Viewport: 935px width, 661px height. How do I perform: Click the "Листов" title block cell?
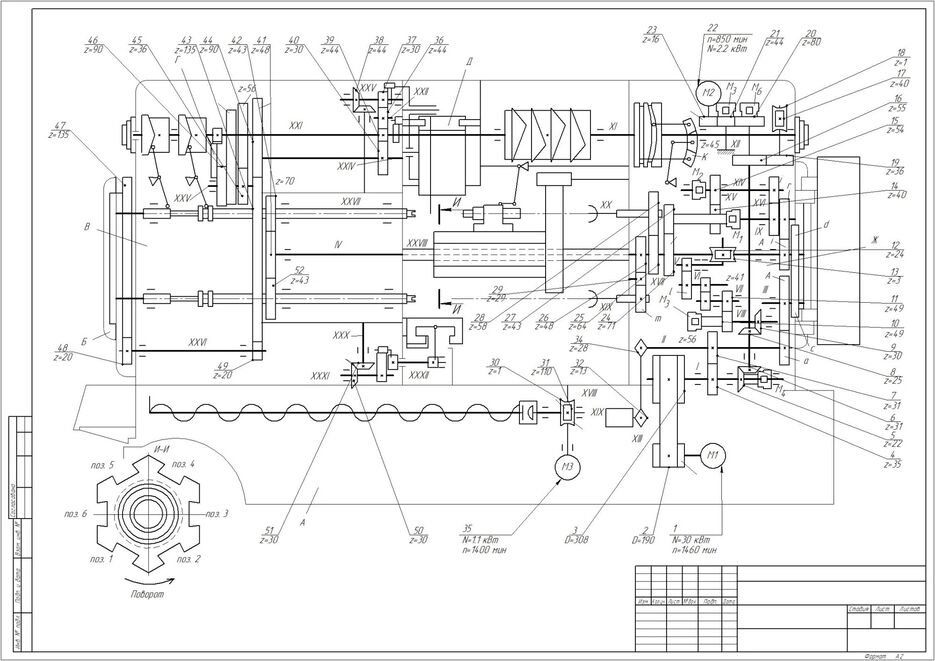910,609
